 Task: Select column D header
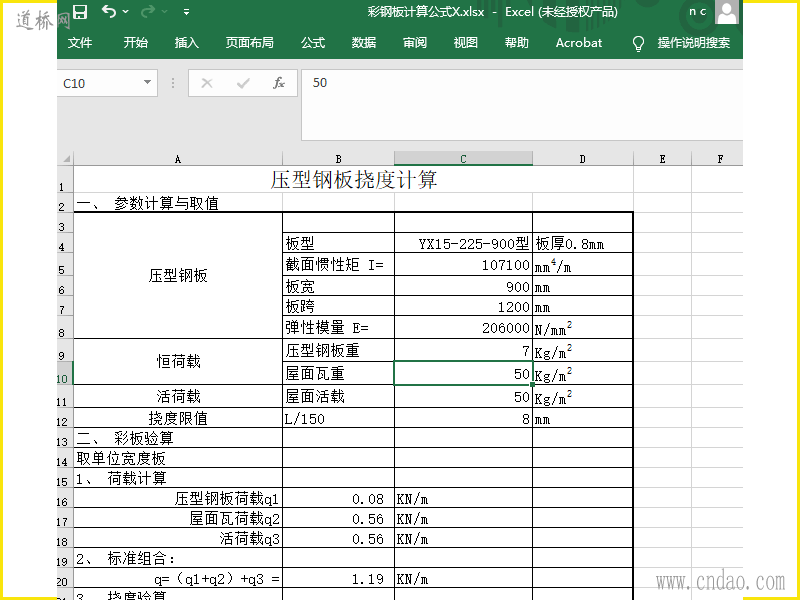[583, 159]
